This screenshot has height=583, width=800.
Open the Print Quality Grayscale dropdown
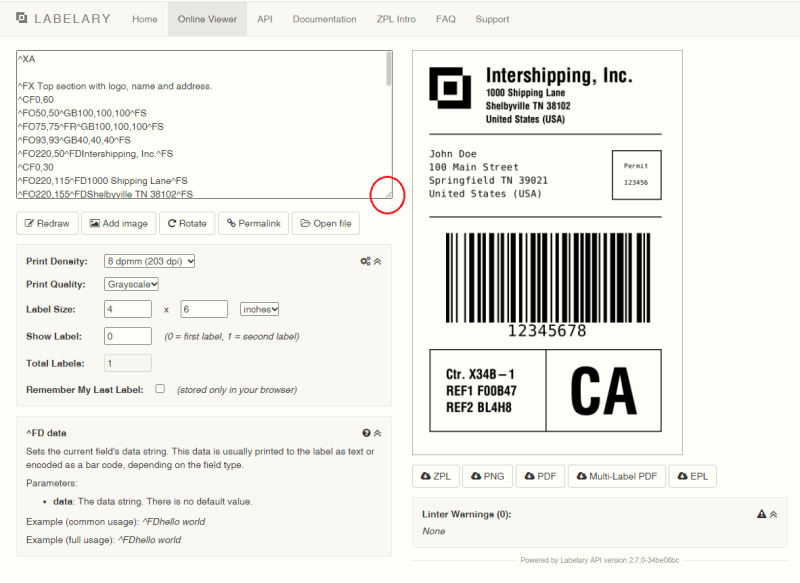(x=131, y=284)
